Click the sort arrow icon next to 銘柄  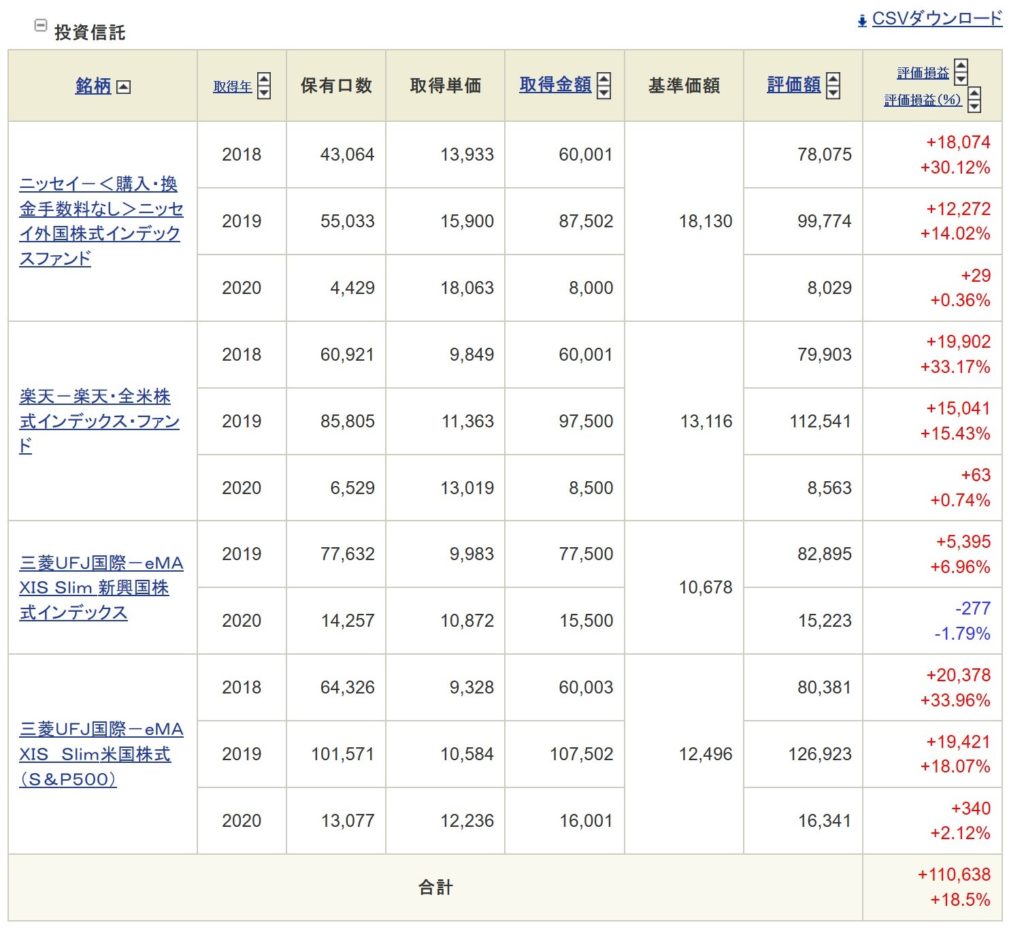(x=123, y=87)
